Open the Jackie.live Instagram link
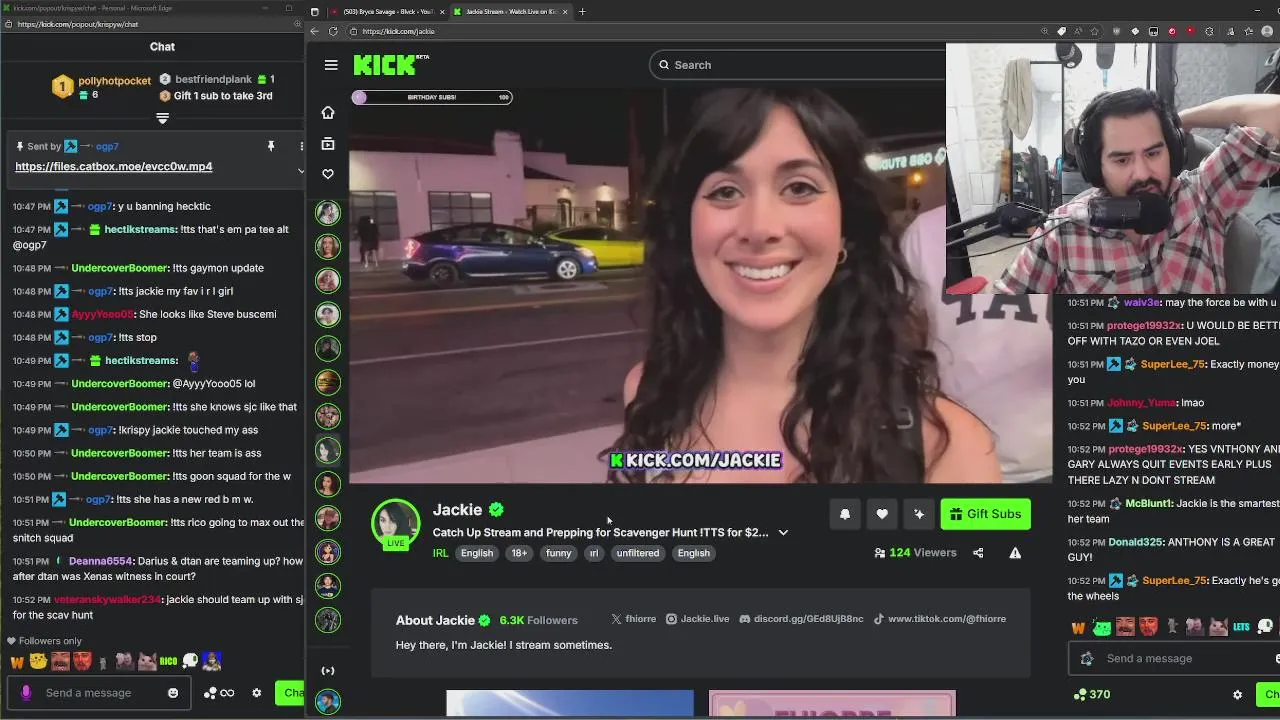 [x=697, y=619]
